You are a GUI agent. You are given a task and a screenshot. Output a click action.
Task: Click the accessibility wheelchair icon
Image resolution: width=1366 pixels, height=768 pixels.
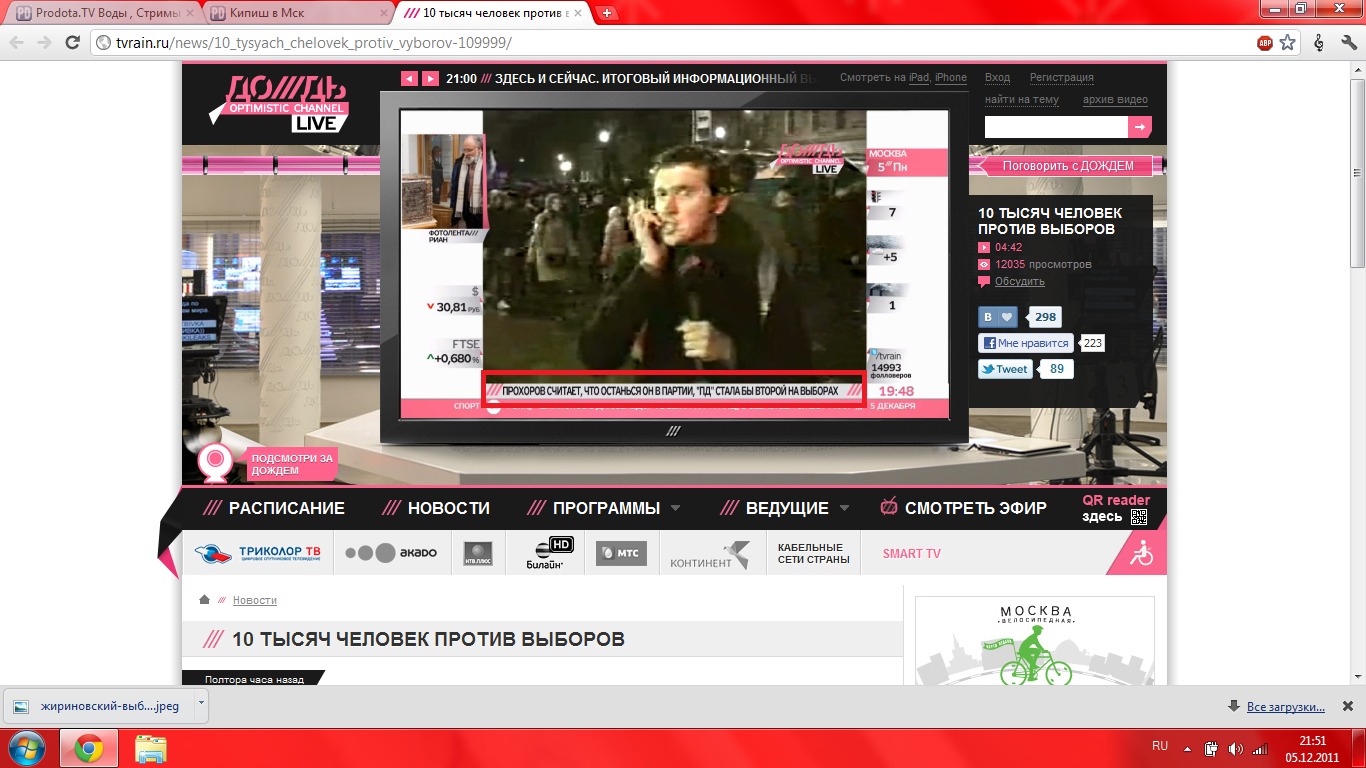[x=1141, y=553]
